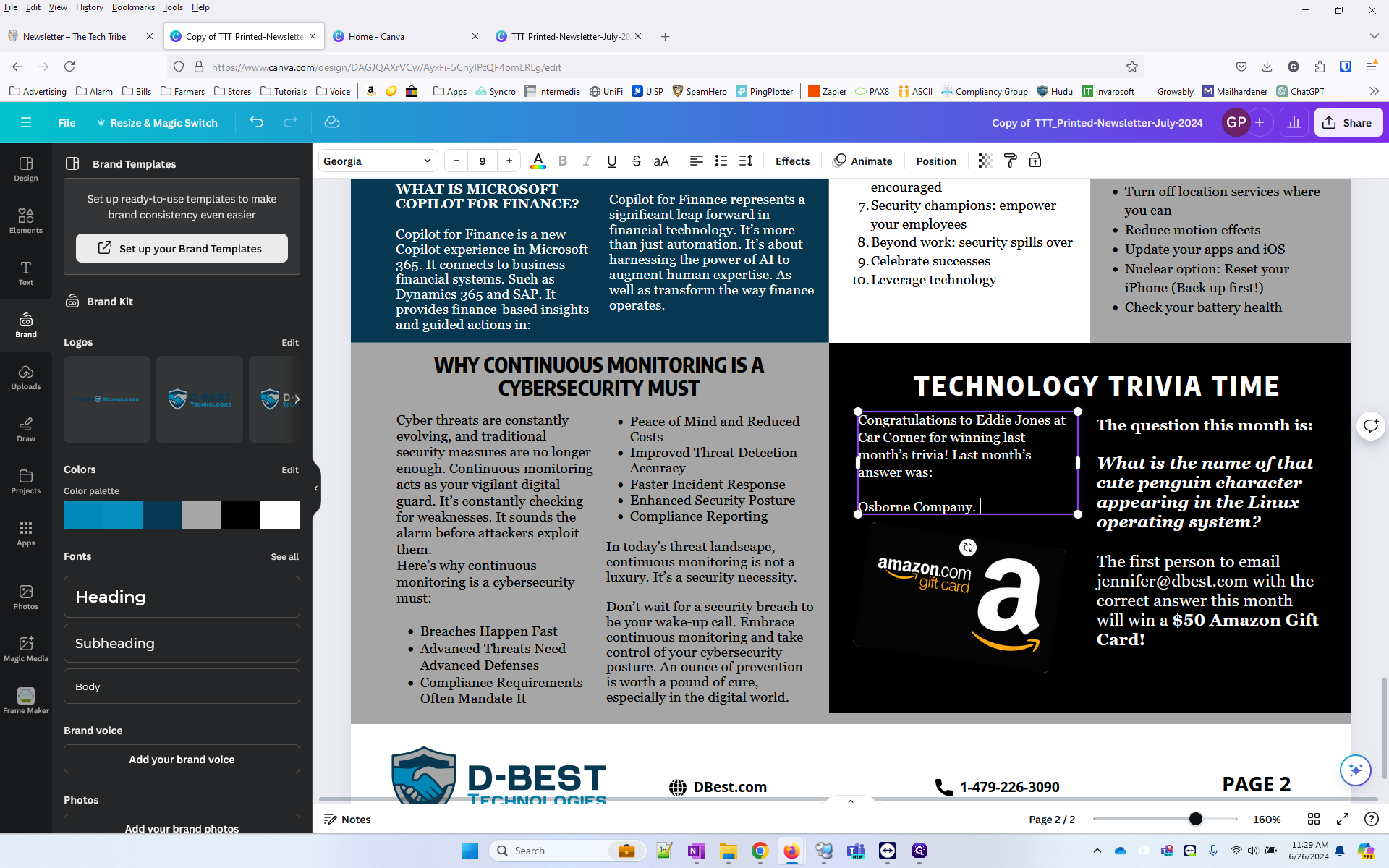Open the Uploads panel
Image resolution: width=1389 pixels, height=868 pixels.
(x=26, y=377)
